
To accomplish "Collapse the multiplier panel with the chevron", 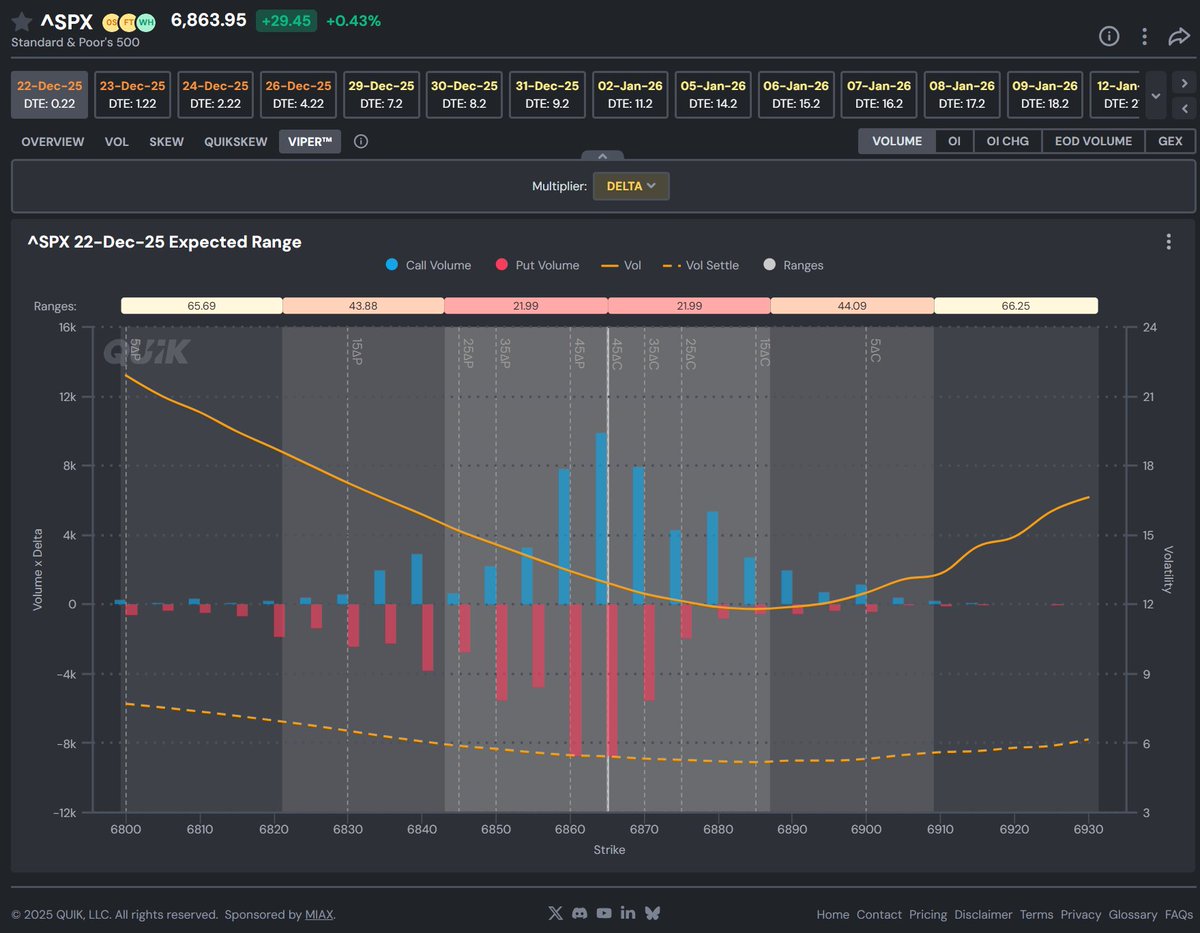I will coord(602,156).
